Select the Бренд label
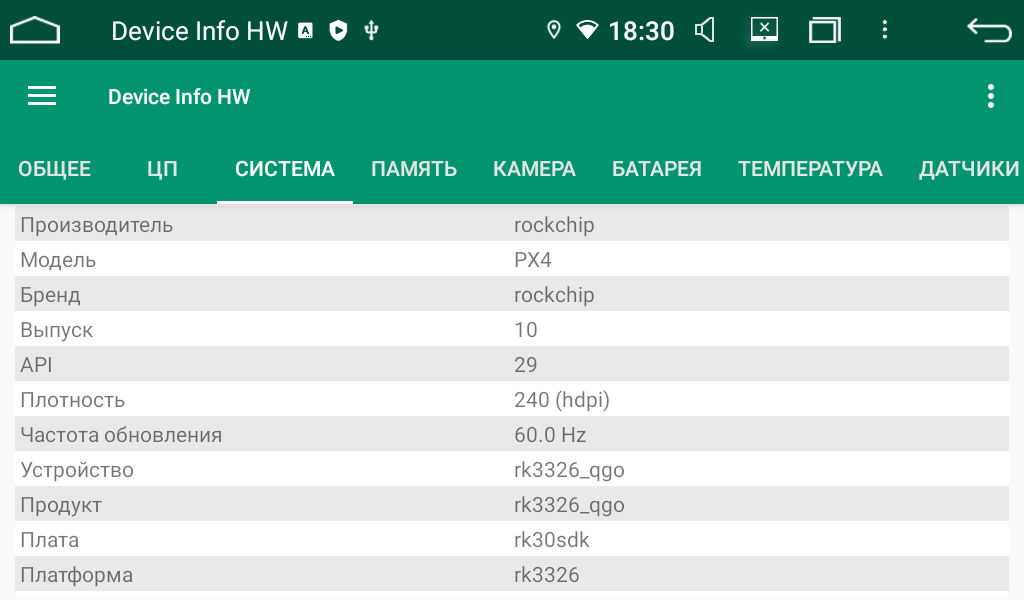The image size is (1024, 600). point(50,295)
